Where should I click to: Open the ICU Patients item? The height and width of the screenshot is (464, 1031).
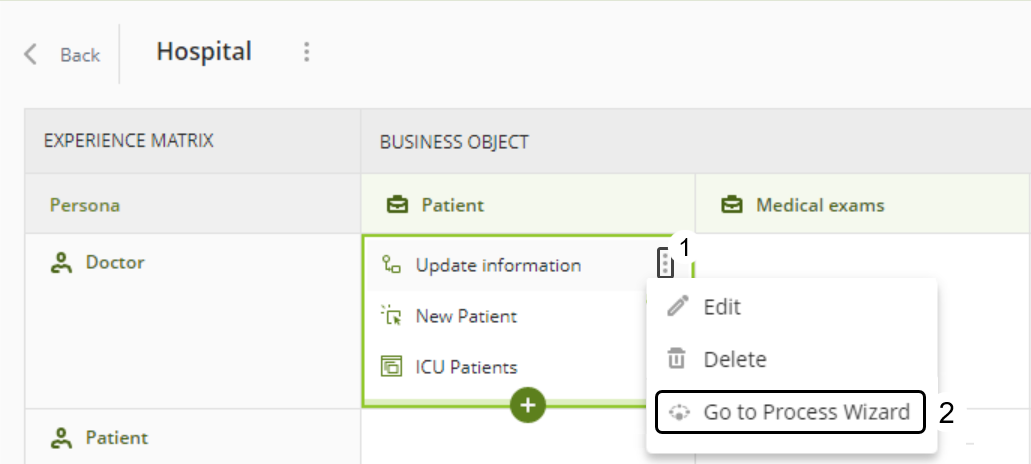pos(466,367)
